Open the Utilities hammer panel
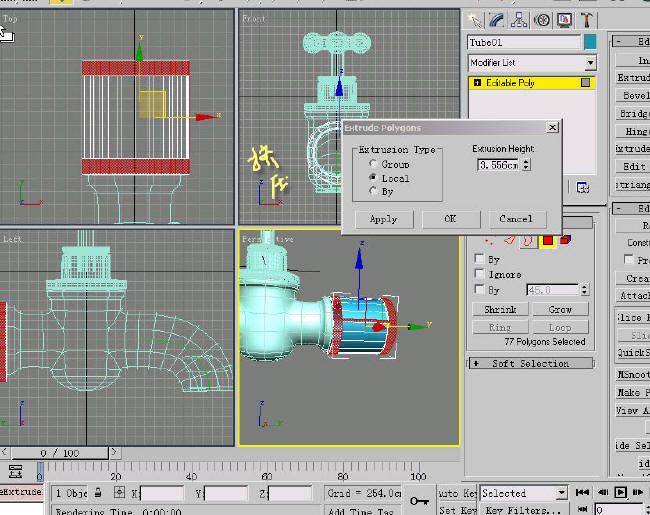Viewport: 650px width, 515px height. pos(587,20)
